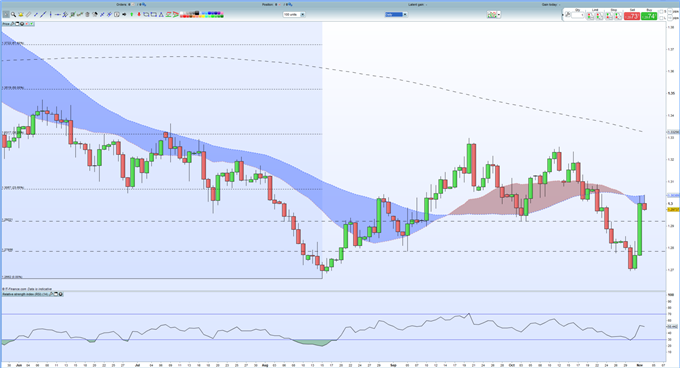Click the round icon on RSI label
Image resolution: width=680 pixels, height=368 pixels.
click(x=60, y=294)
